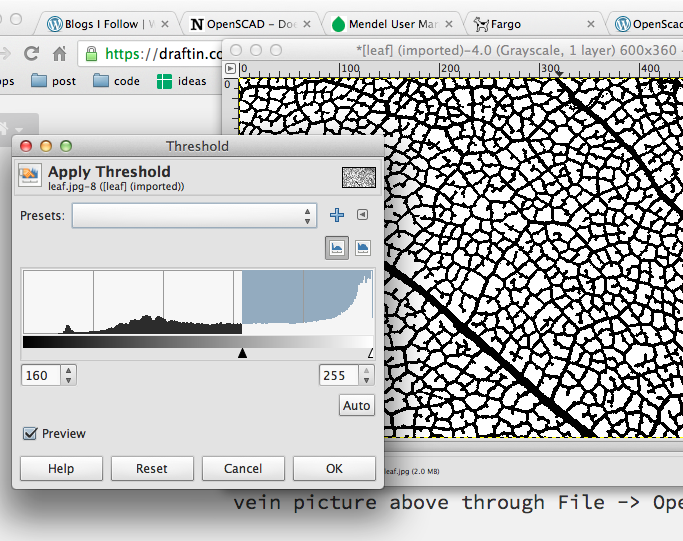This screenshot has width=683, height=541.
Task: Click the Apply Threshold tool icon
Action: (x=30, y=177)
